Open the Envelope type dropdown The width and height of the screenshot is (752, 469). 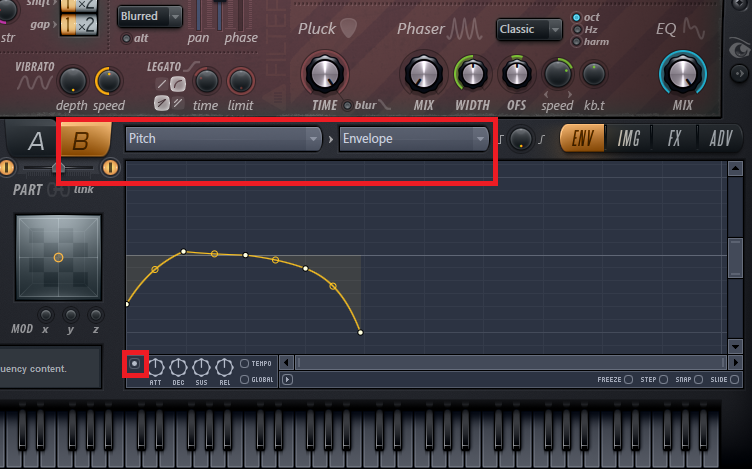point(413,139)
